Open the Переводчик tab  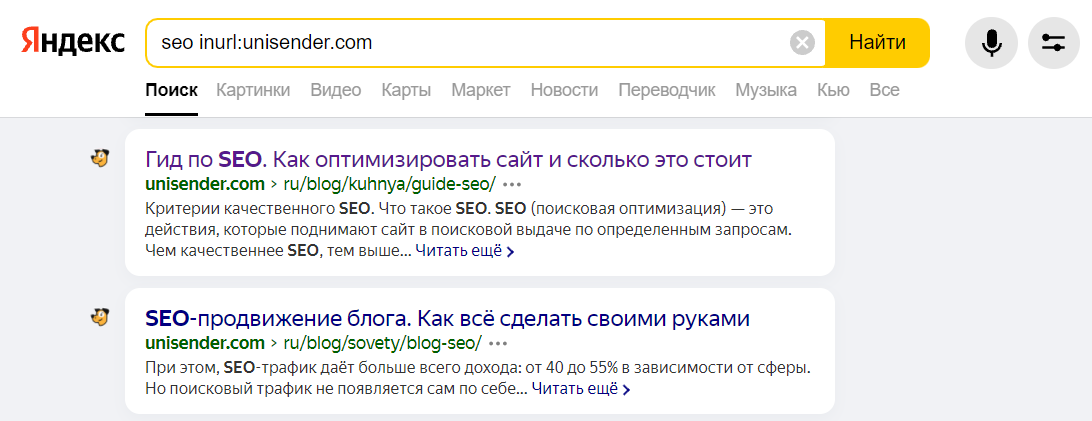click(x=666, y=90)
